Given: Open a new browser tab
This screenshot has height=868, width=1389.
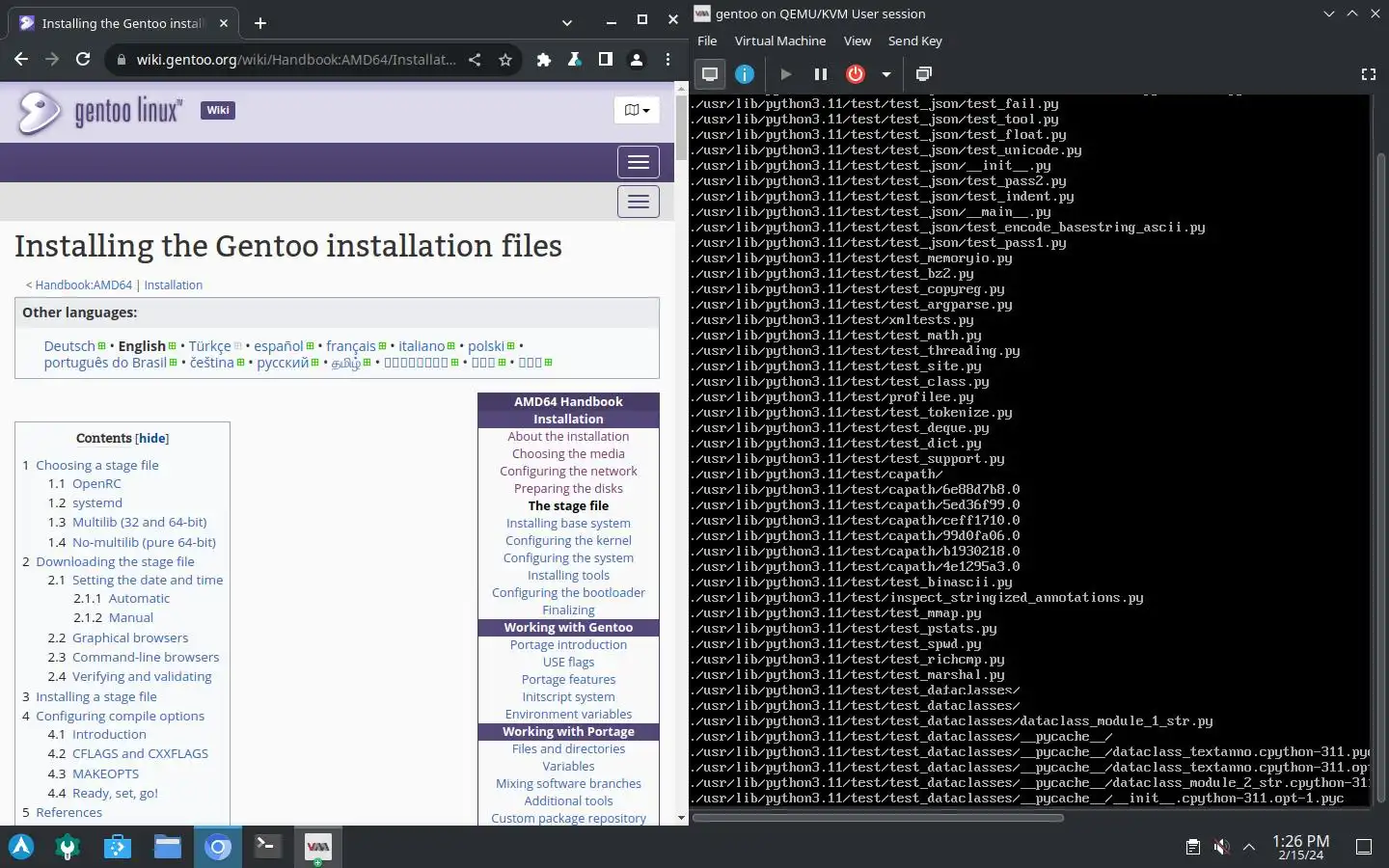Looking at the screenshot, I should click(x=260, y=23).
